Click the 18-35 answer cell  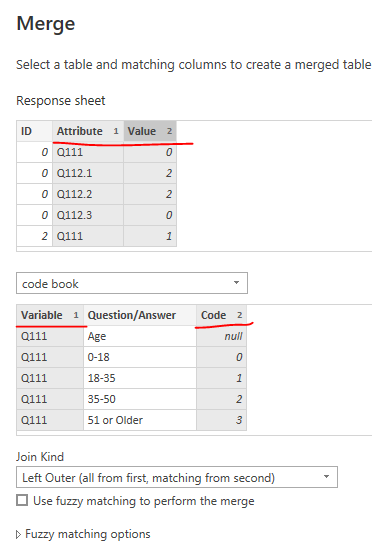tap(140, 378)
